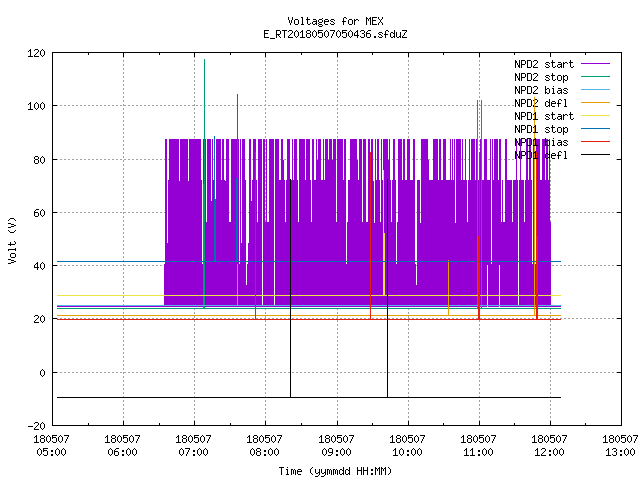The height and width of the screenshot is (480, 640).
Task: Click the 'Volt (V)' y-axis label
Action: (x=12, y=240)
